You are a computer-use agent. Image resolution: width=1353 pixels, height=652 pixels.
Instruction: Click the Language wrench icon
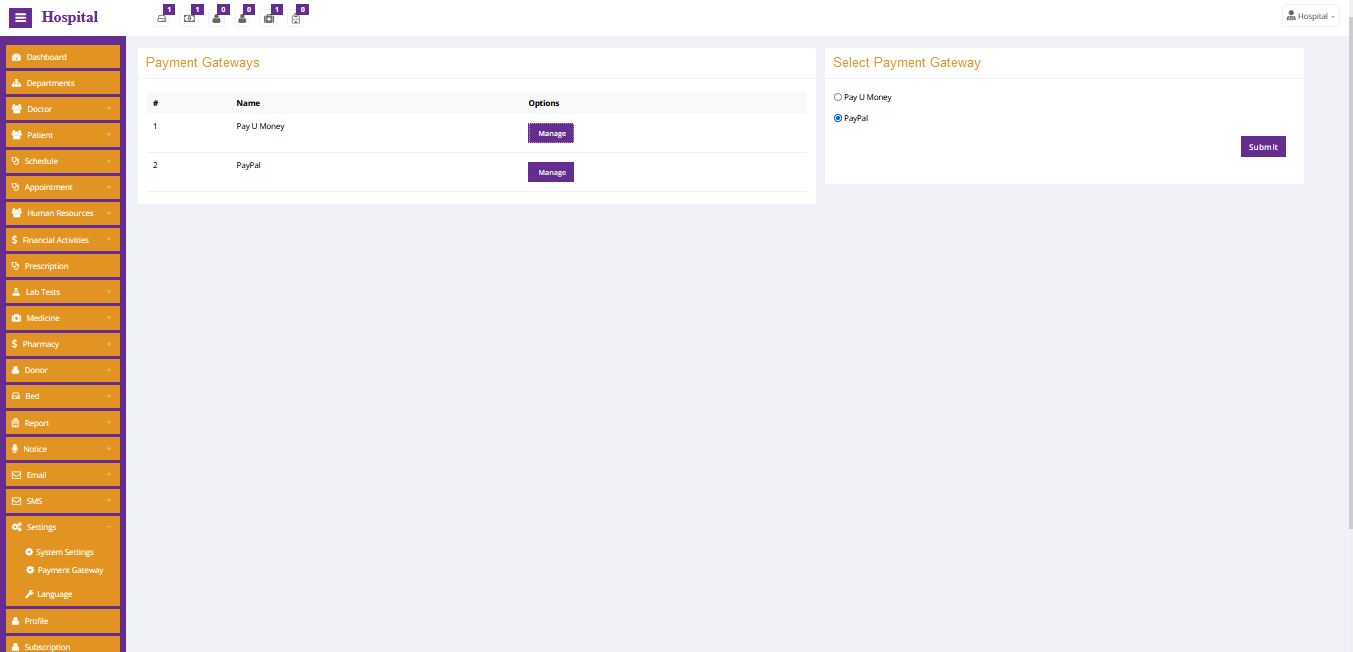pos(29,594)
